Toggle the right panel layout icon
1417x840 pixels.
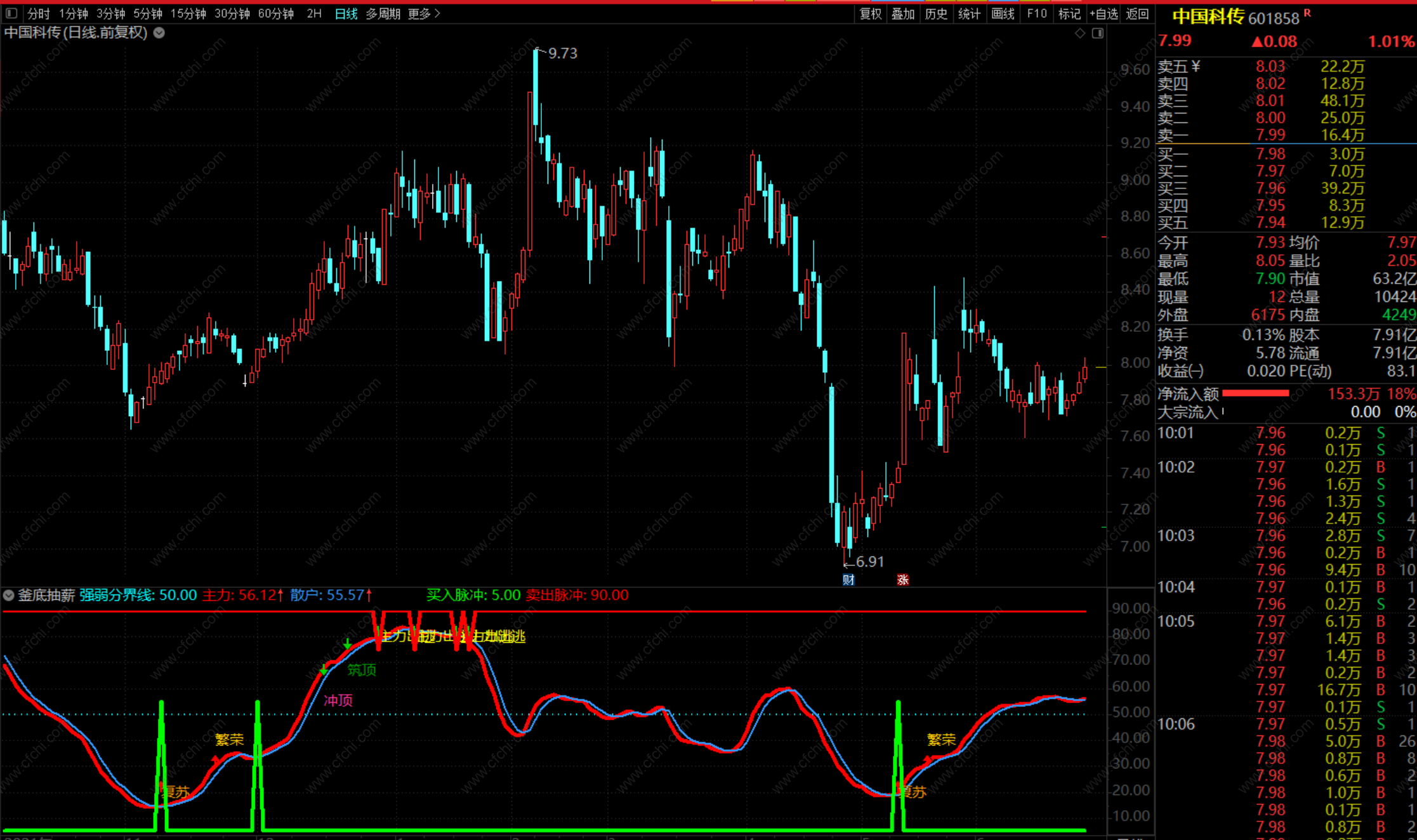[1098, 33]
